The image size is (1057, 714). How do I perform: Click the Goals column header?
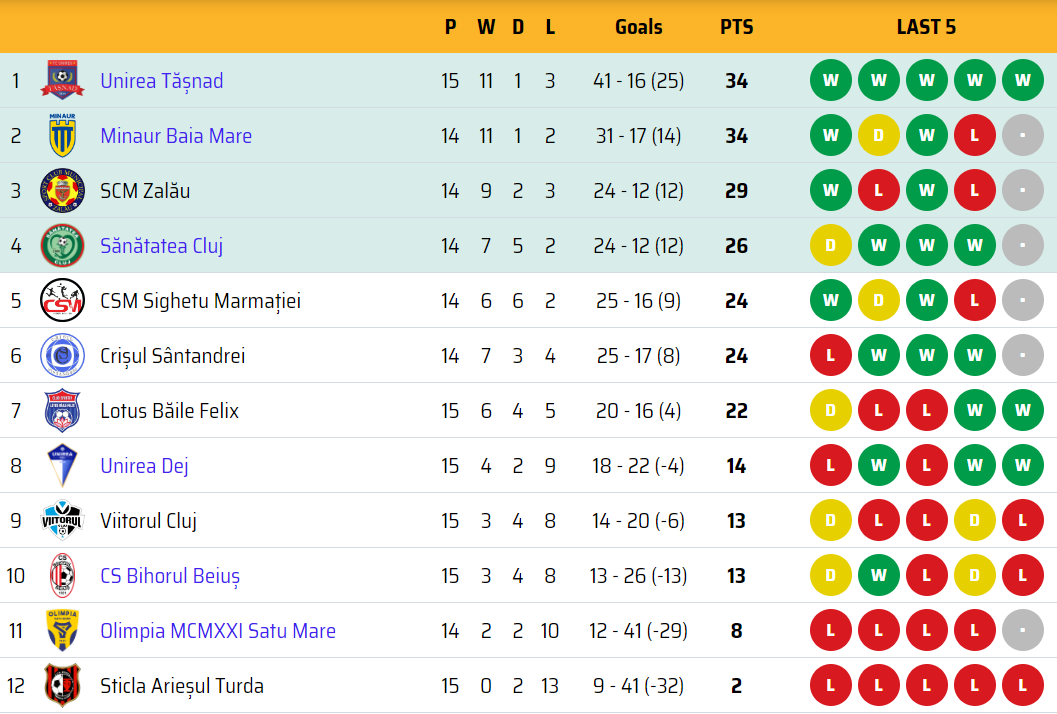639,27
